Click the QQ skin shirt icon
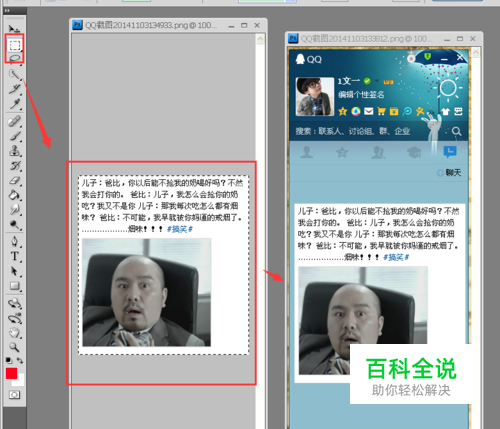 pos(446,112)
